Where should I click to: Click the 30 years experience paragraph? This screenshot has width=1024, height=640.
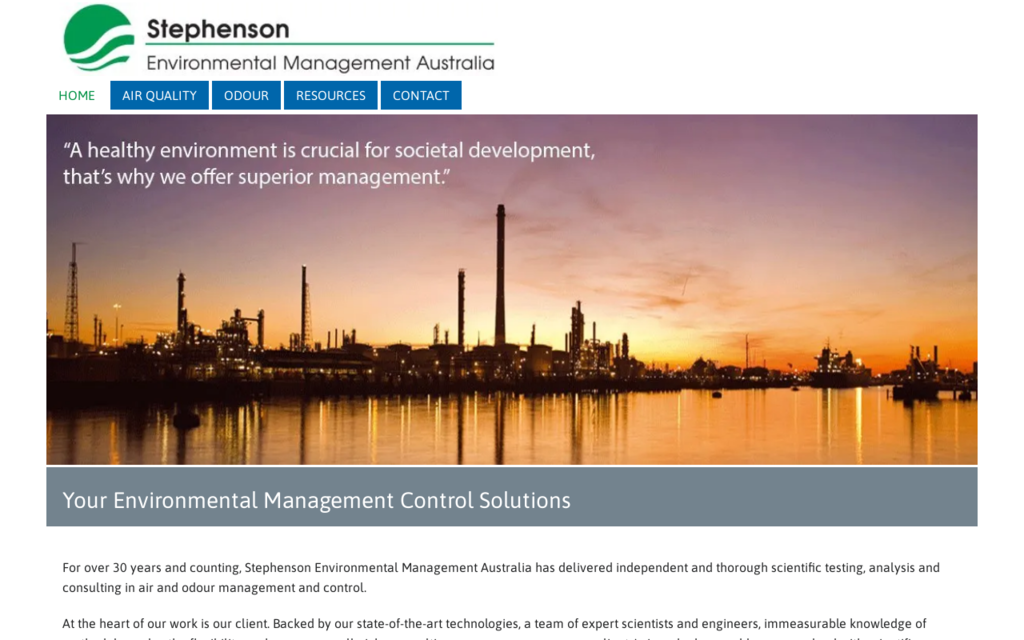click(x=500, y=576)
